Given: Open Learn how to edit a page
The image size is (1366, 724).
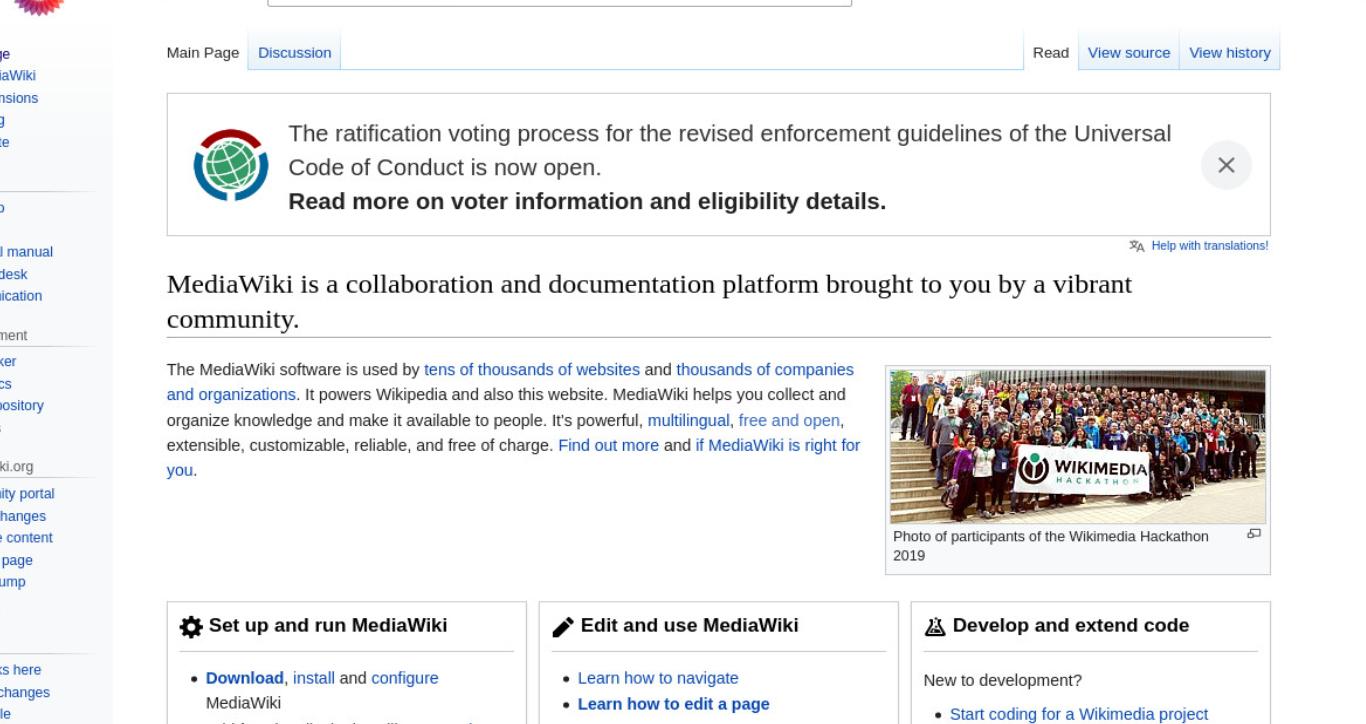Looking at the screenshot, I should 673,704.
